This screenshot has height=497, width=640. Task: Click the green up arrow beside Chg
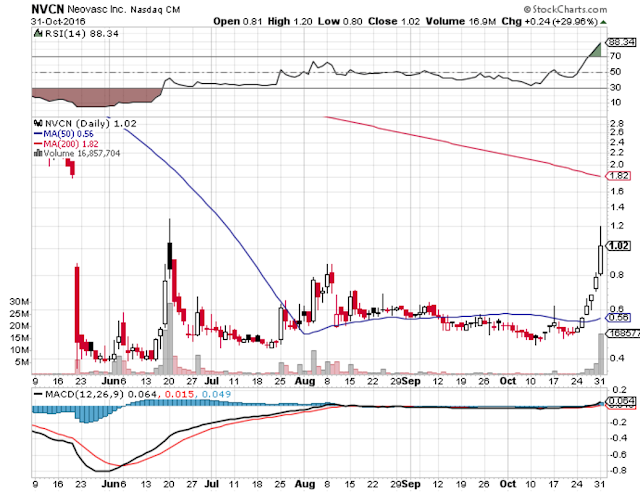(603, 22)
